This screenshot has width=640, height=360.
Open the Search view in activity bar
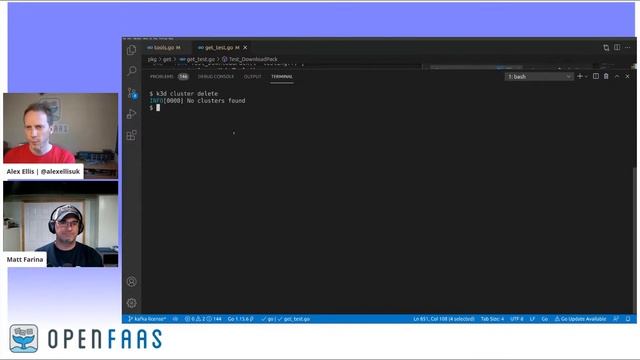pyautogui.click(x=131, y=71)
